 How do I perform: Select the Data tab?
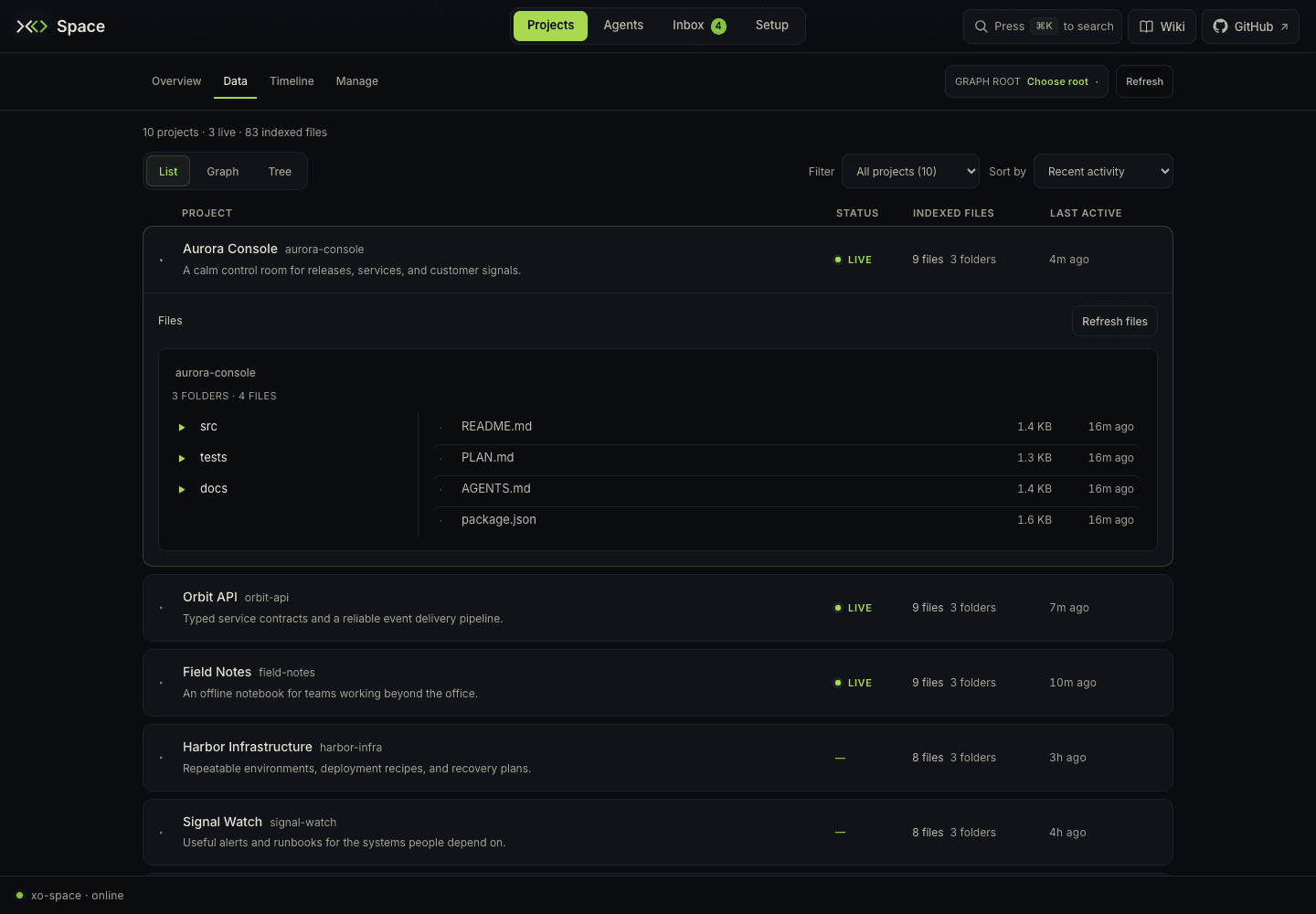pos(235,81)
